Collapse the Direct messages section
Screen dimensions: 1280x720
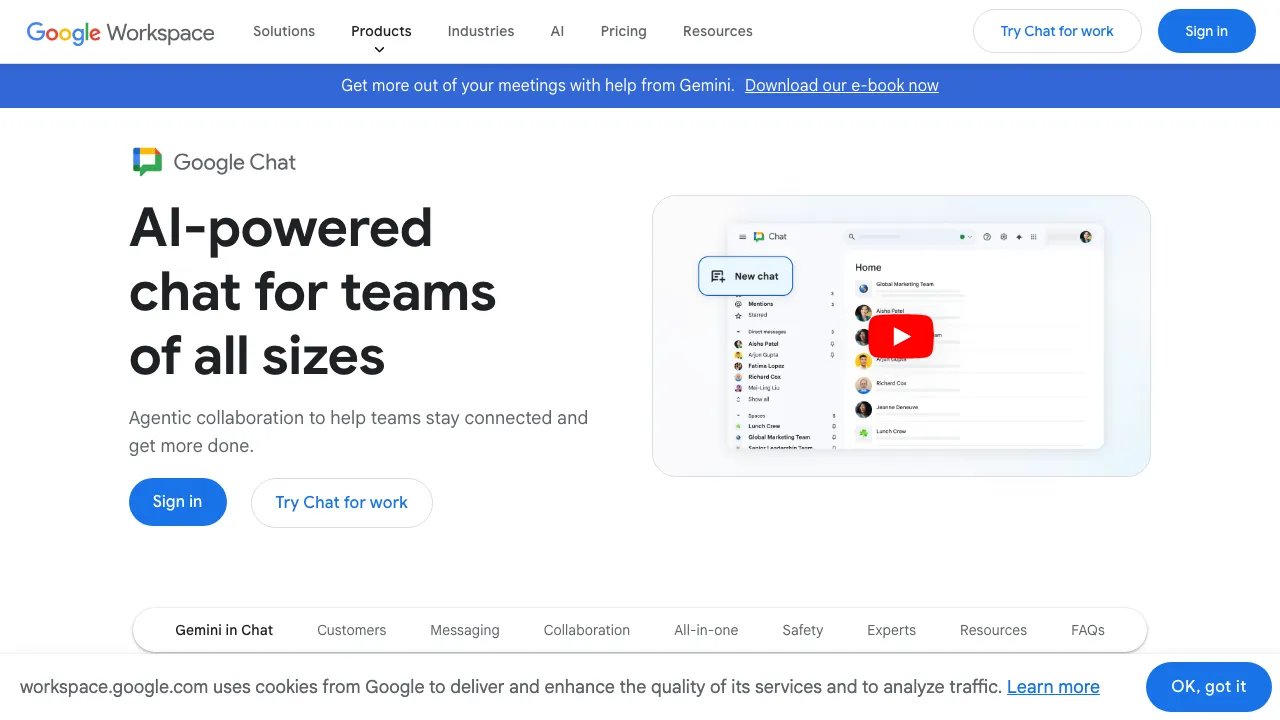pyautogui.click(x=739, y=331)
